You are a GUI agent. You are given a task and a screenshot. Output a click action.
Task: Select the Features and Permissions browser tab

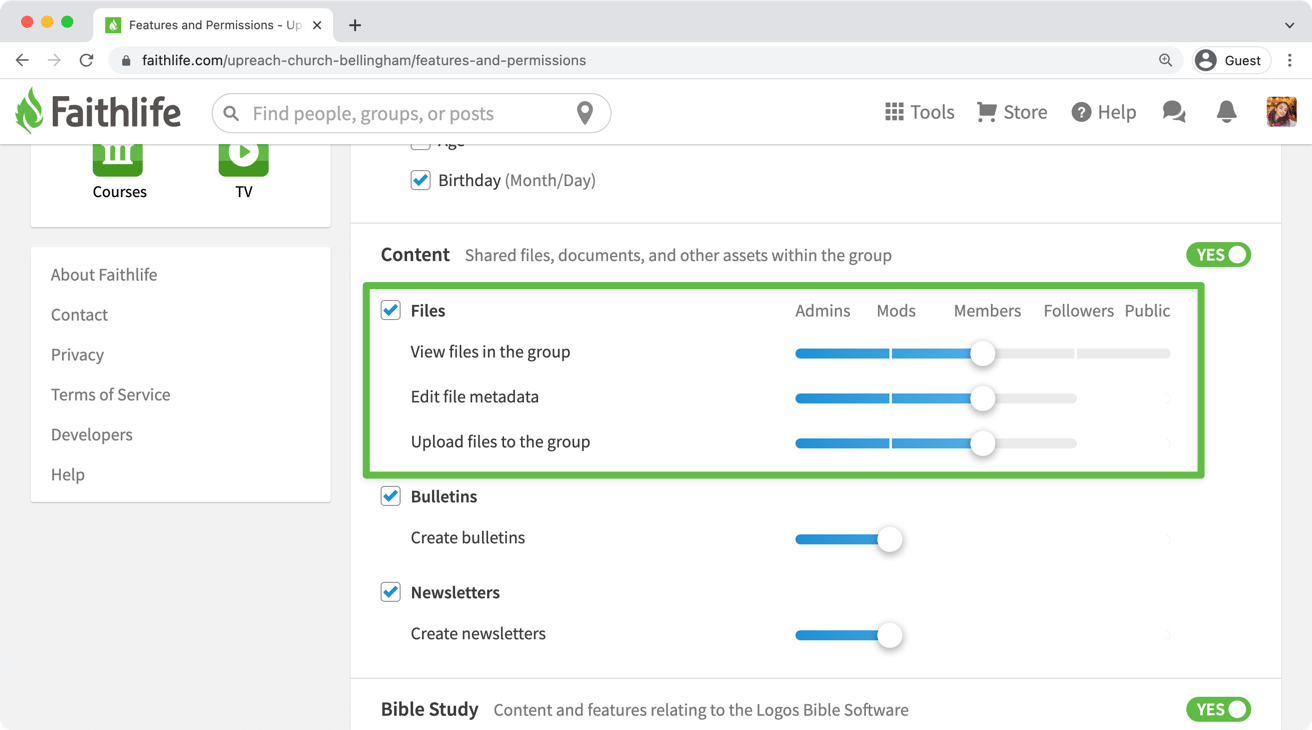click(x=214, y=25)
